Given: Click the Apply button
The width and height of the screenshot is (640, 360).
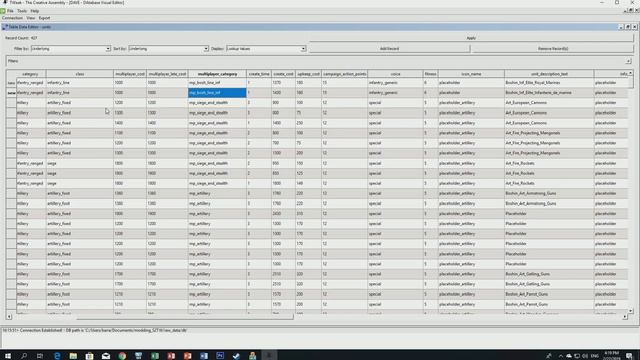Looking at the screenshot, I should coord(471,38).
